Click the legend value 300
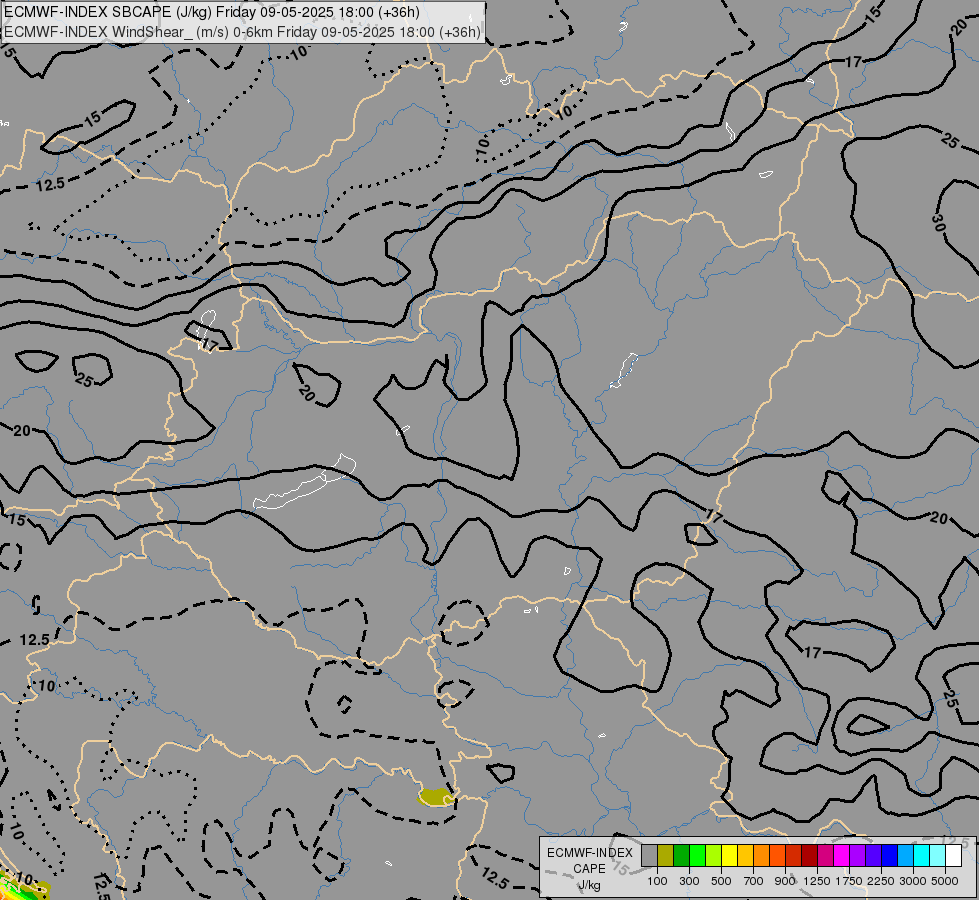The width and height of the screenshot is (979, 900). point(689,881)
